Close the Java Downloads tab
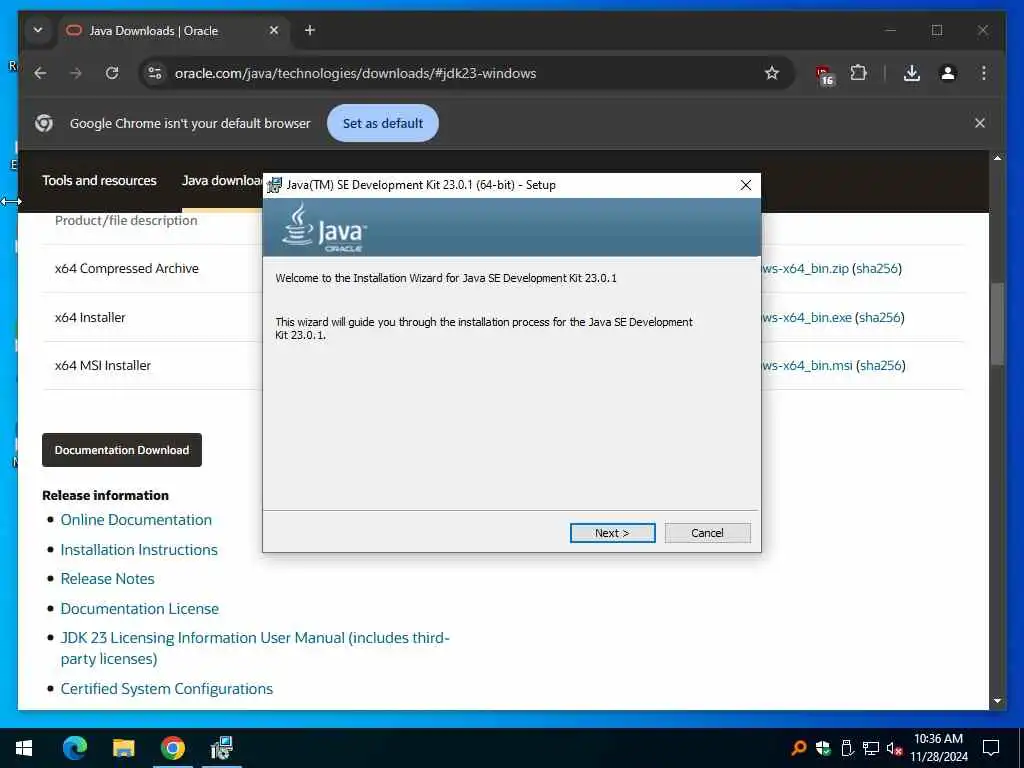Viewport: 1024px width, 768px height. [x=274, y=30]
